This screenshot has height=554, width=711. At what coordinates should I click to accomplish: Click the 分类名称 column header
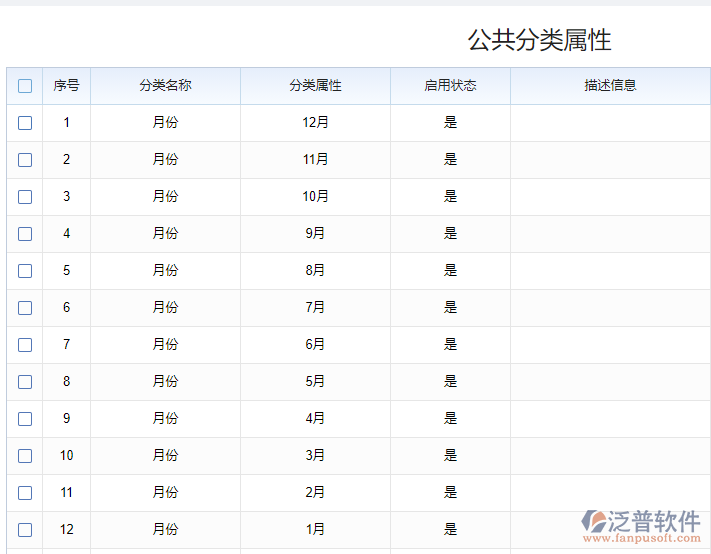click(x=165, y=86)
